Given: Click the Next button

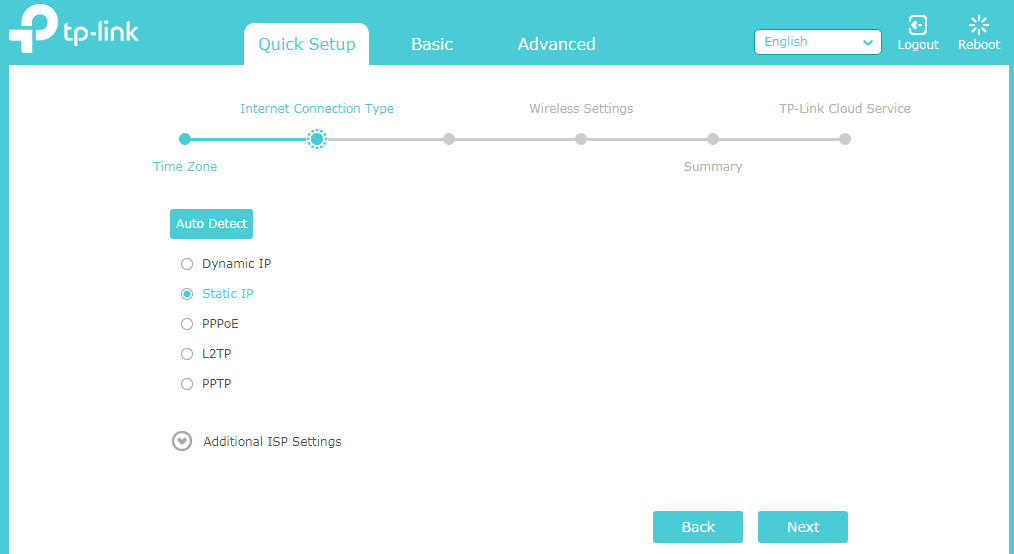Looking at the screenshot, I should 803,527.
